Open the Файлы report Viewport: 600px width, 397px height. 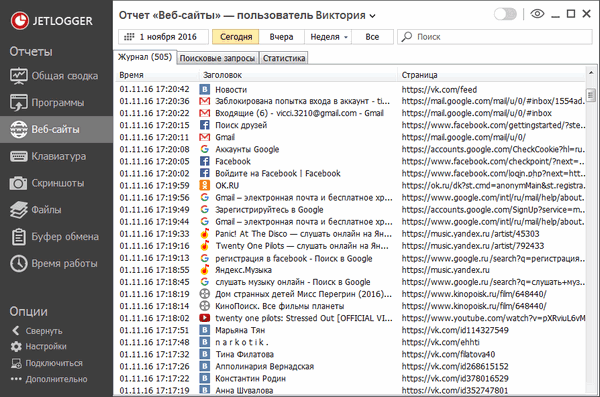(x=56, y=210)
